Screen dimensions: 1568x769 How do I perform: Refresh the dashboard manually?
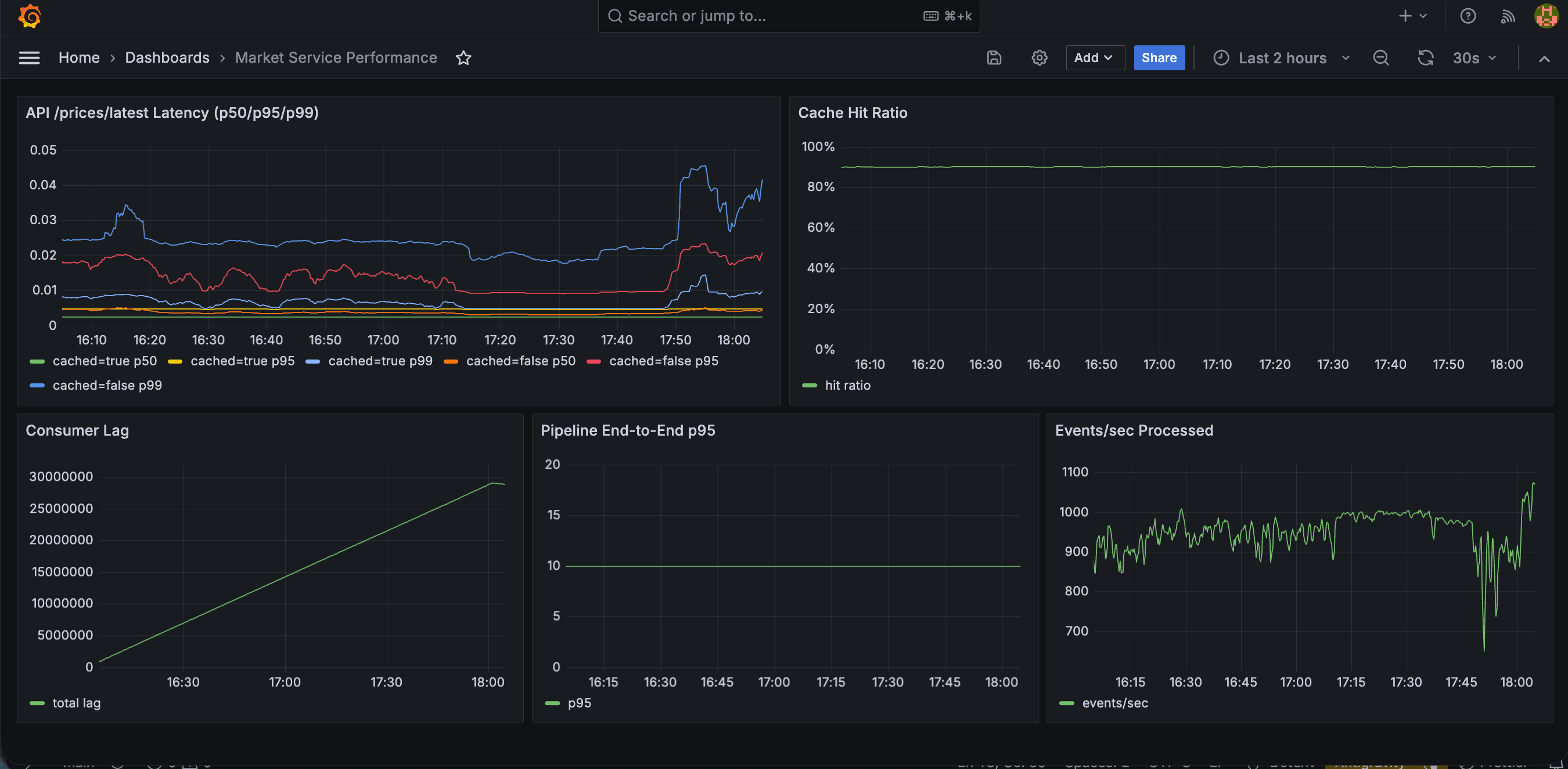click(x=1425, y=58)
